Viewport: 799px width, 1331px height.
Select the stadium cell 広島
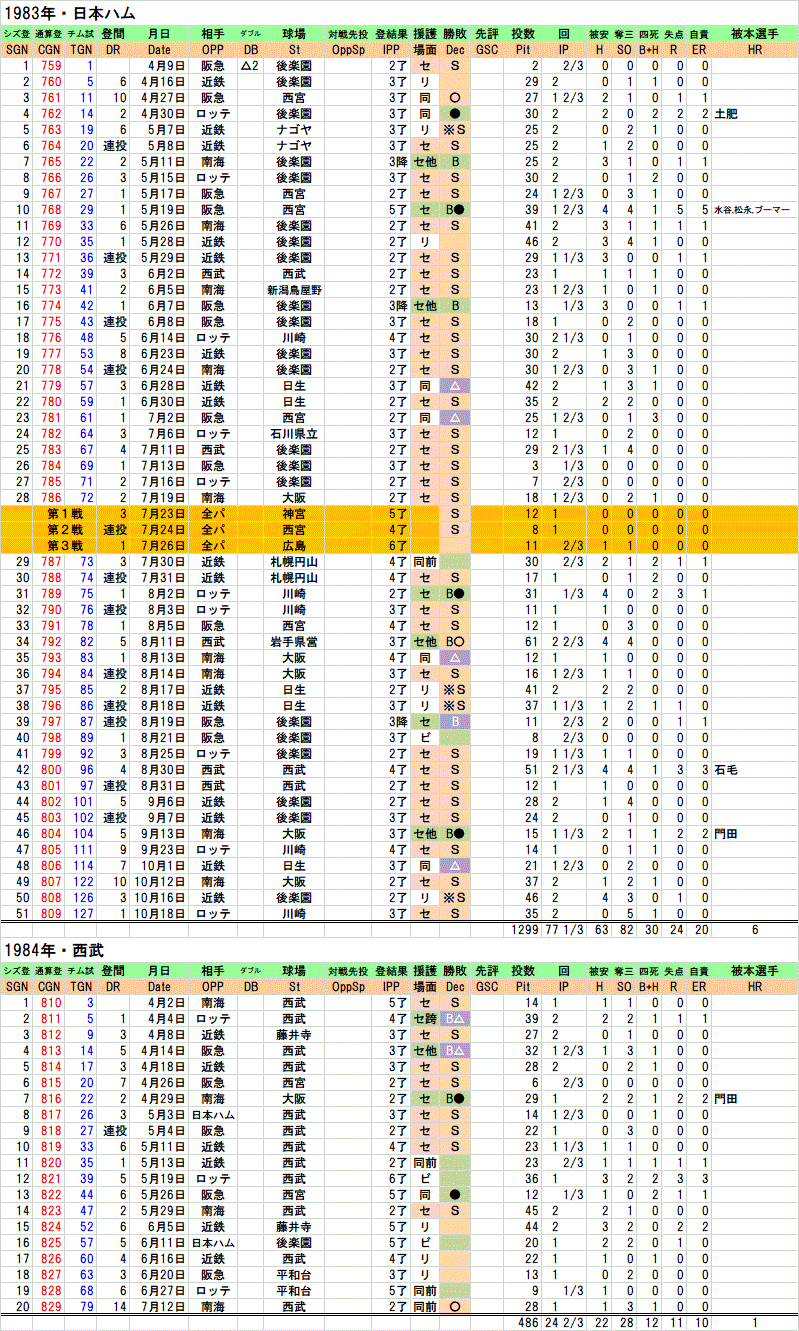point(294,545)
